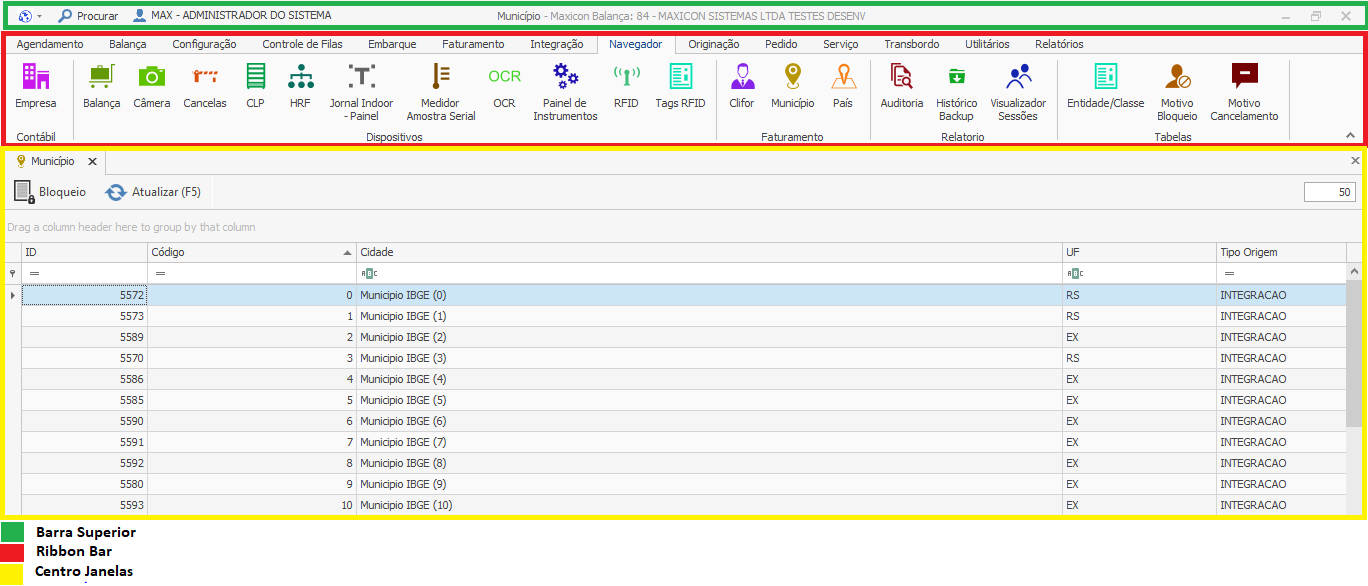Open the Entidade/Classe table icon
1368x586 pixels.
(1105, 87)
